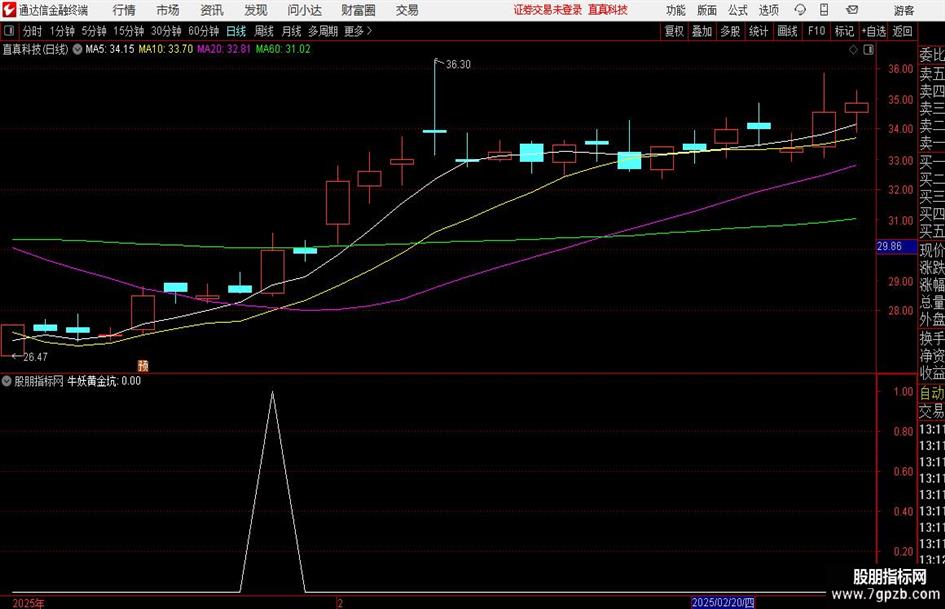
Task: Click the 游客 guest account button
Action: click(903, 10)
